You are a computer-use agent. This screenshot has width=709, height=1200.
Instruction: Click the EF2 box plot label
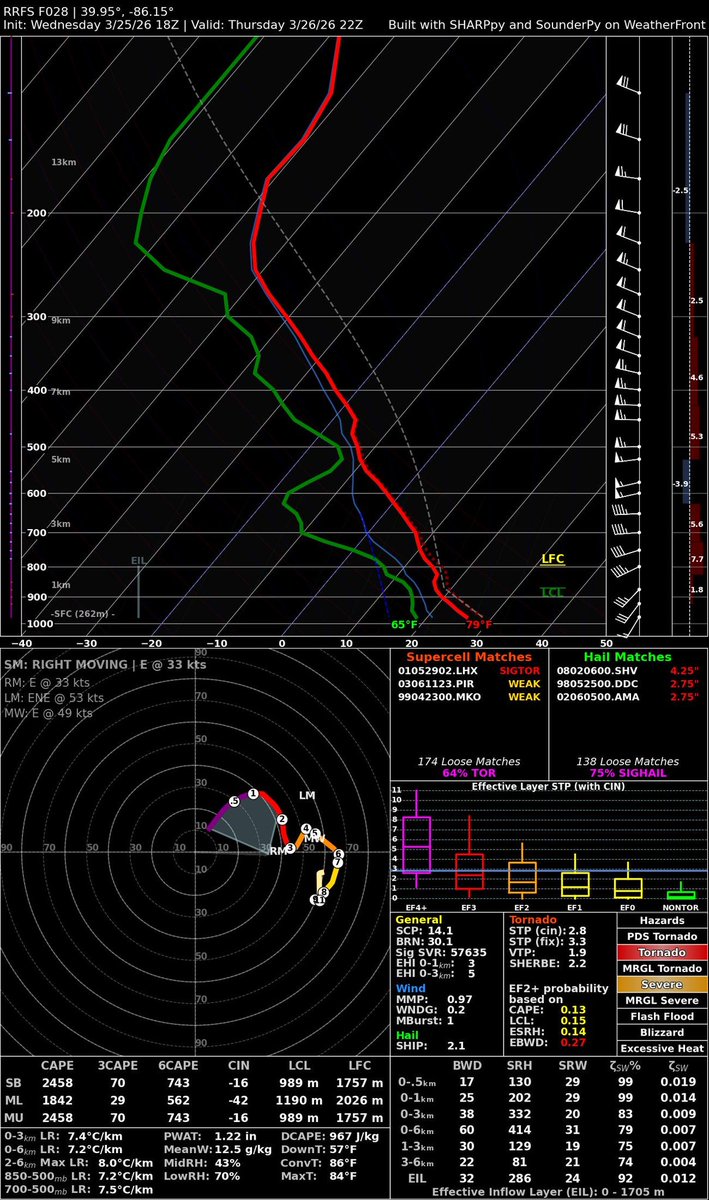[x=523, y=908]
